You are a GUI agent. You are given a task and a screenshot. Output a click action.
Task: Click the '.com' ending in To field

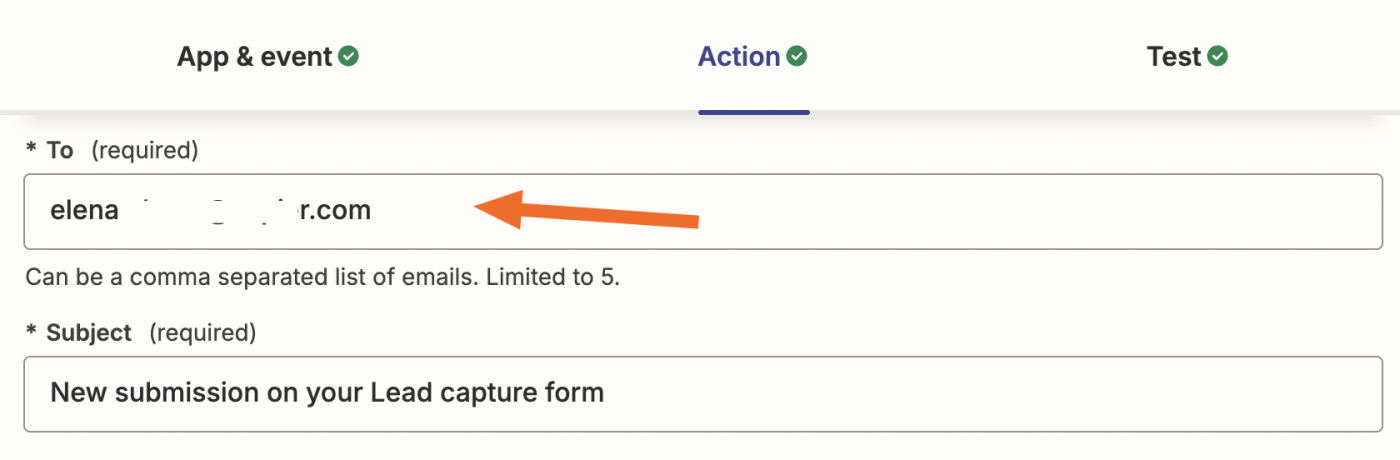[344, 211]
